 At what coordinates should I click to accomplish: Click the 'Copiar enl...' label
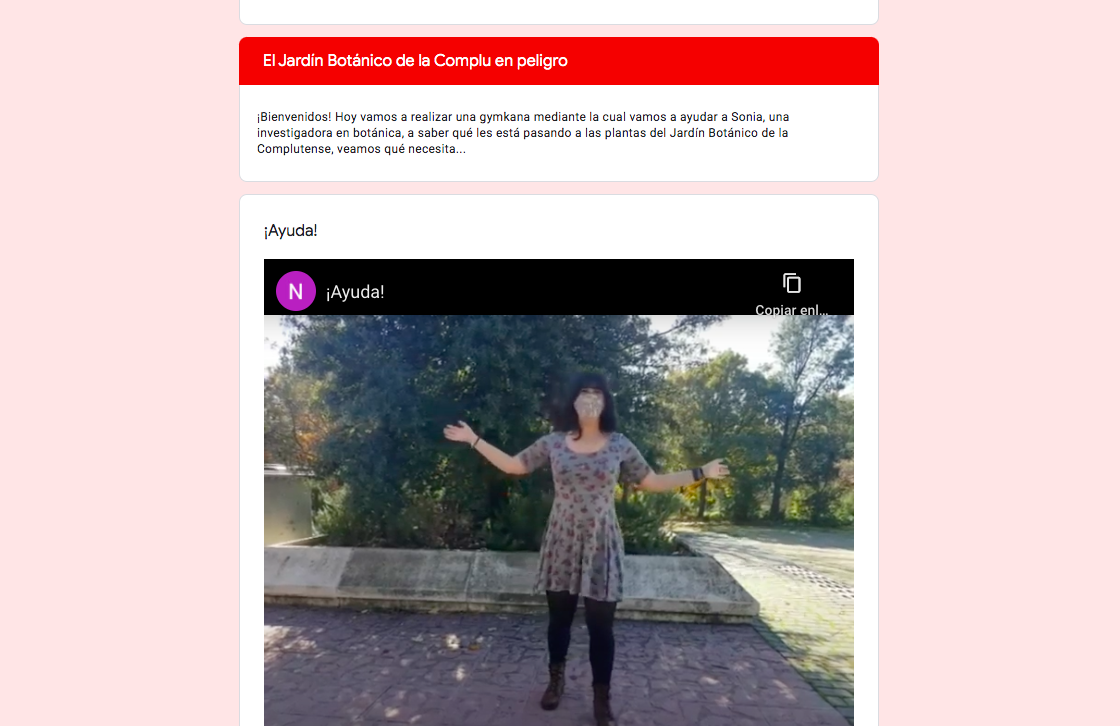point(791,309)
